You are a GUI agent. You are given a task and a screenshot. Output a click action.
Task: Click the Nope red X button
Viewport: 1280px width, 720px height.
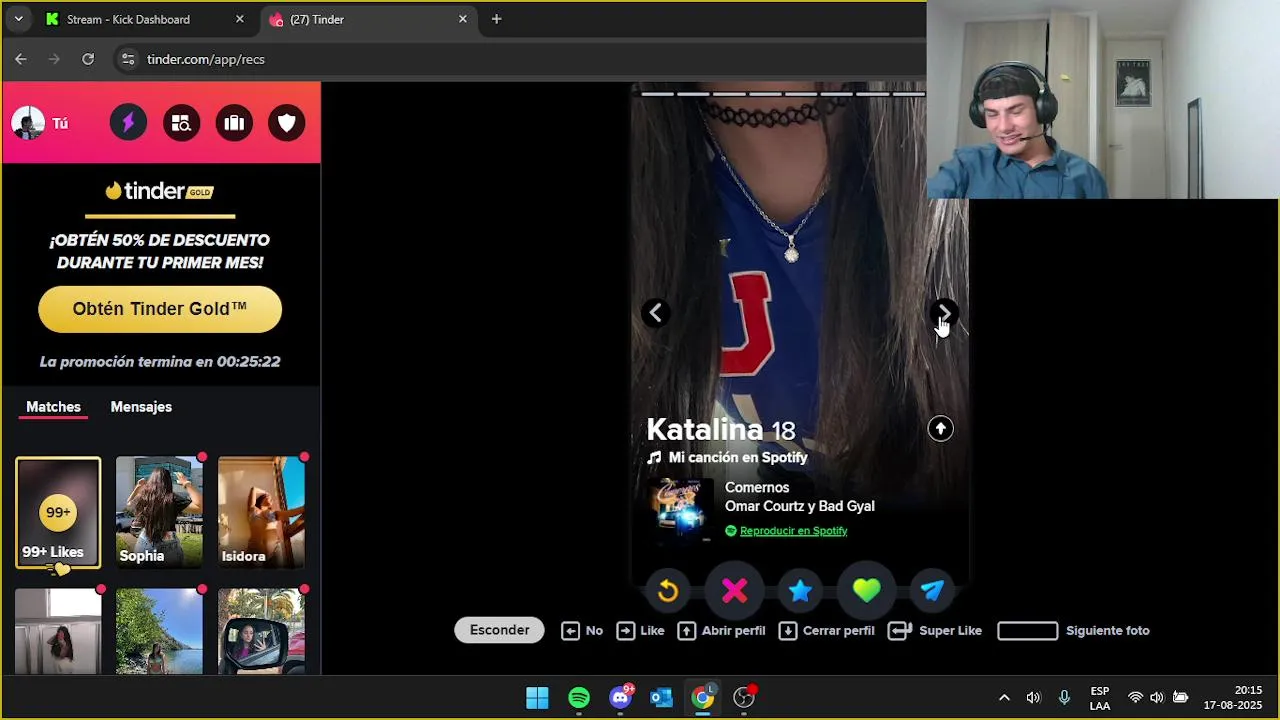click(x=734, y=591)
